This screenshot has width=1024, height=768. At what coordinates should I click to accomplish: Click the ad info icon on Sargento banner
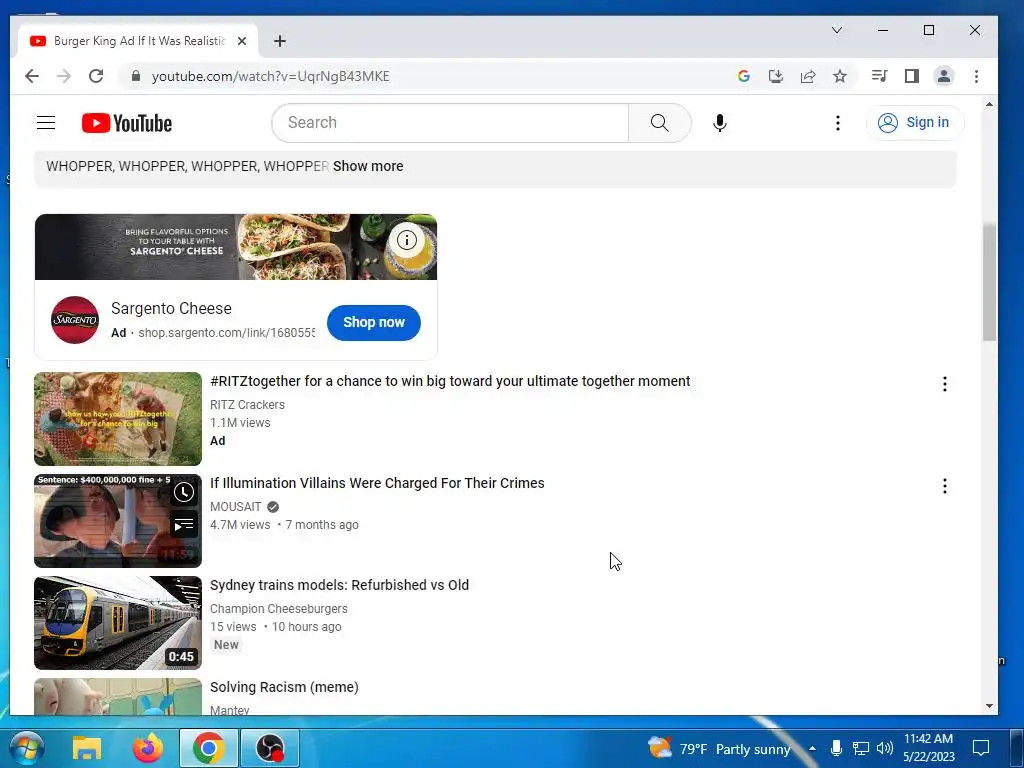tap(406, 240)
